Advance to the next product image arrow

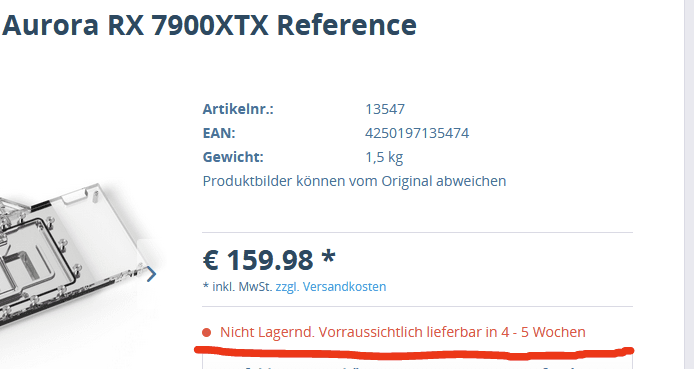[x=151, y=274]
